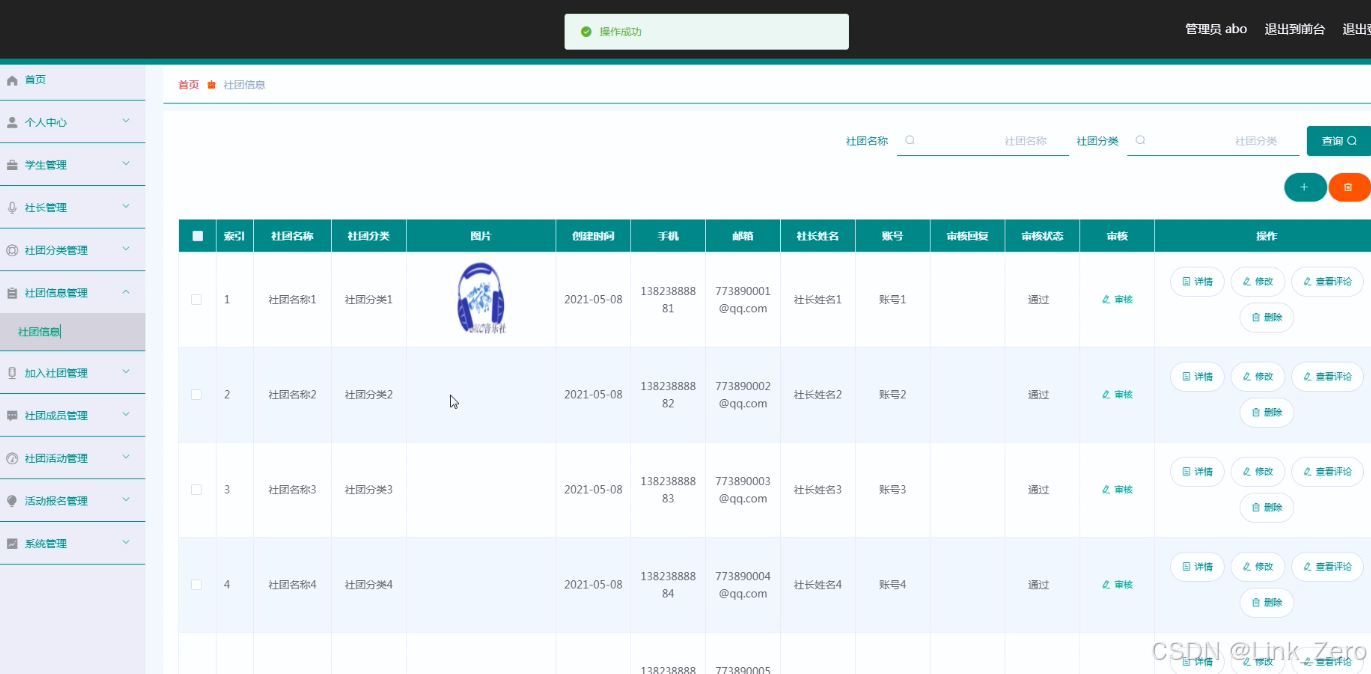Expand the 社团活动管理 chevron

click(x=126, y=457)
